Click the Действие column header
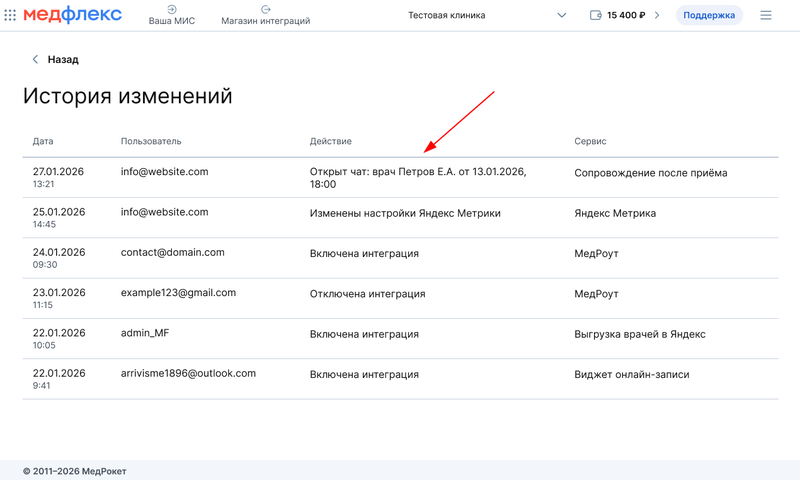Viewport: 800px width, 480px height. click(x=331, y=141)
